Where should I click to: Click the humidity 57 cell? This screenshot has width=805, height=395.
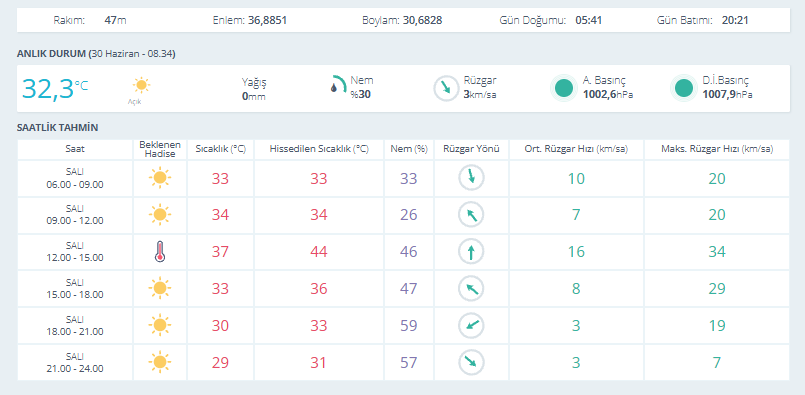tap(409, 362)
